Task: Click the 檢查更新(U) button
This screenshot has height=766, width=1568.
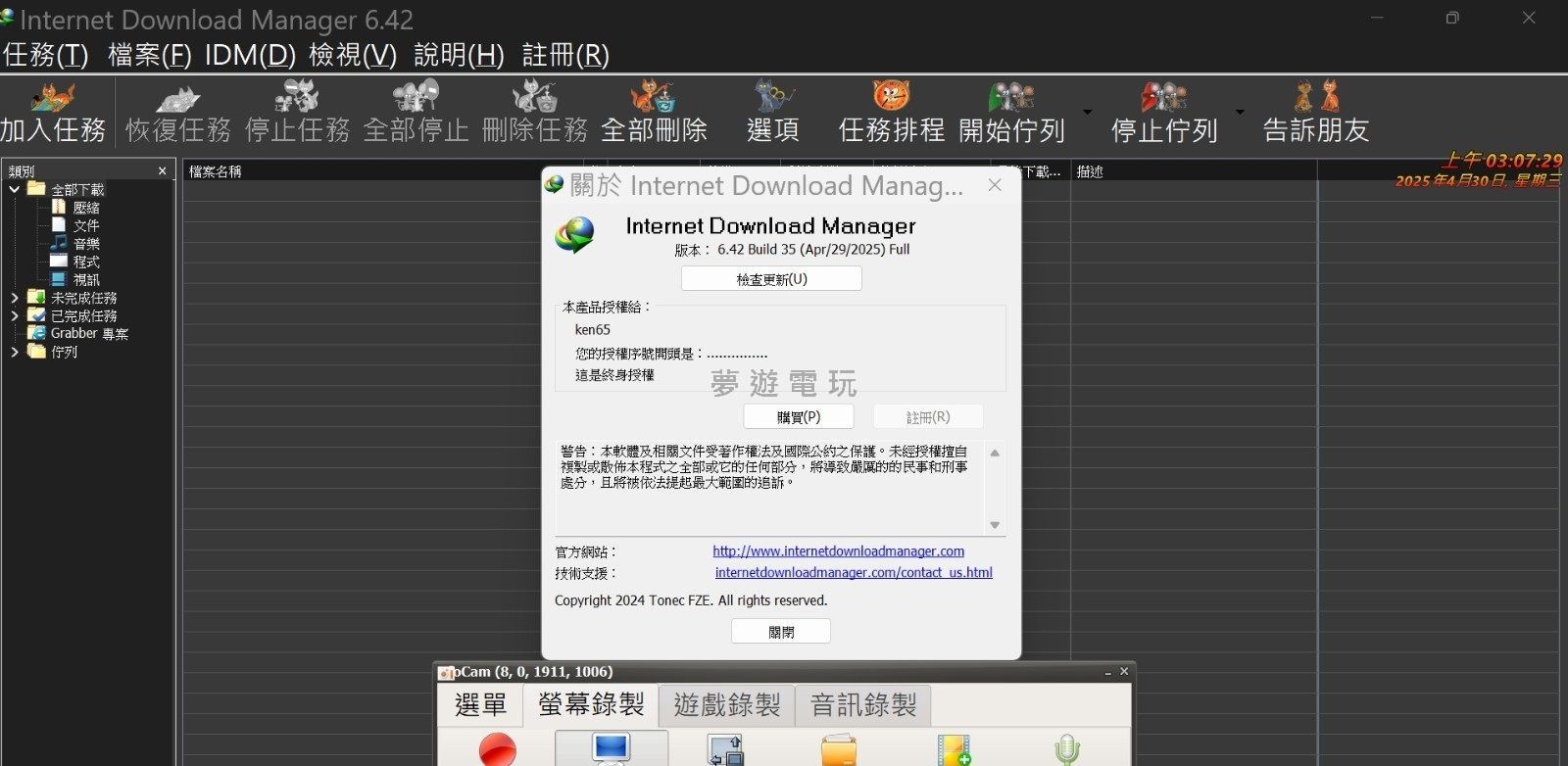Action: (x=771, y=279)
